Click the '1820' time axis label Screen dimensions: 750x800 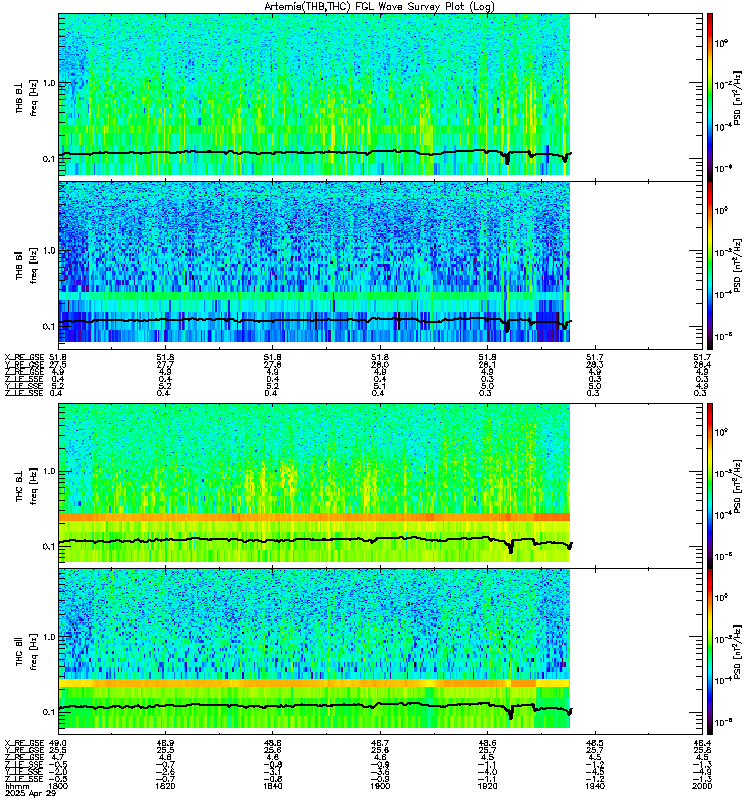(165, 786)
